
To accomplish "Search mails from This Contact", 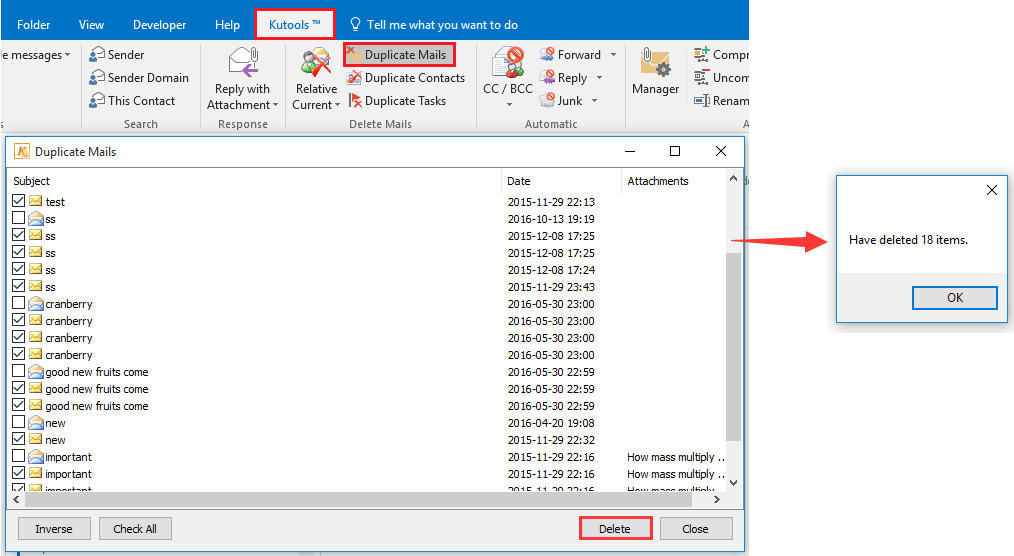I will (x=133, y=101).
